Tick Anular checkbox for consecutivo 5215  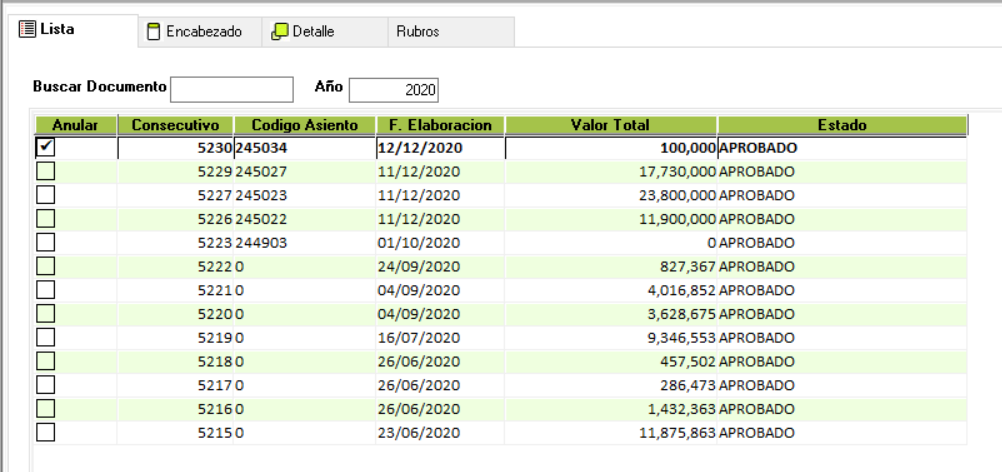(45, 433)
